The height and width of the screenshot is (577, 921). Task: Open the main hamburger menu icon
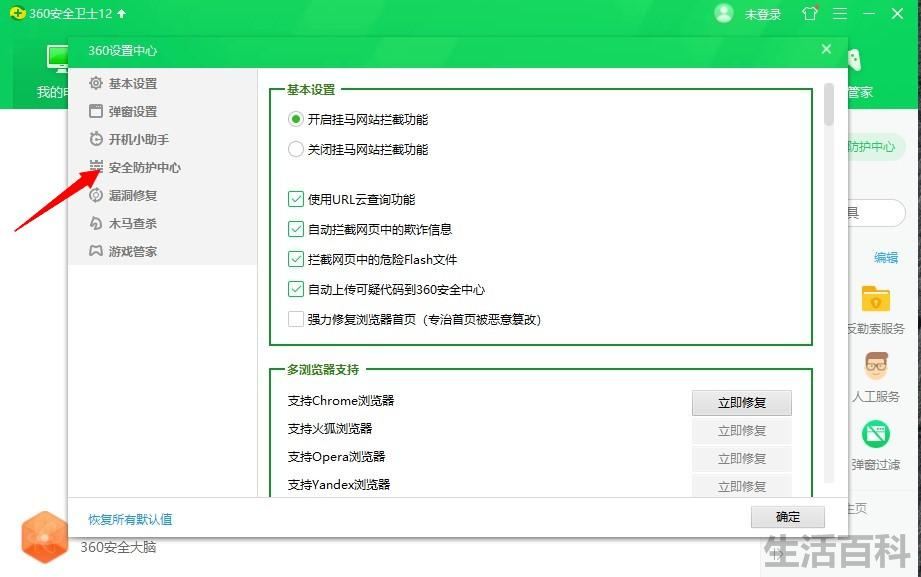click(x=840, y=14)
